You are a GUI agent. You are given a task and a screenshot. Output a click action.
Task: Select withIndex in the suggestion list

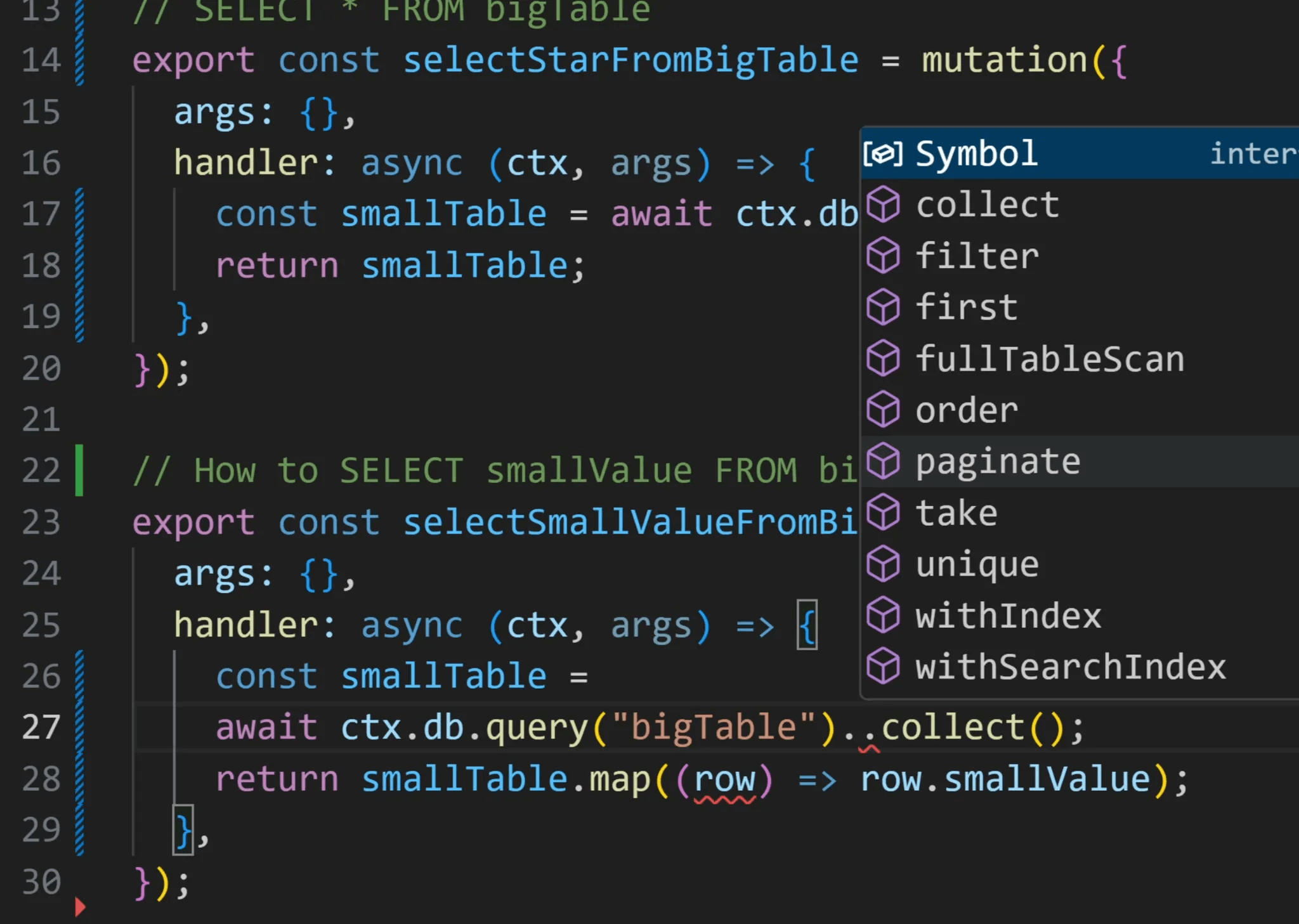tap(1008, 616)
